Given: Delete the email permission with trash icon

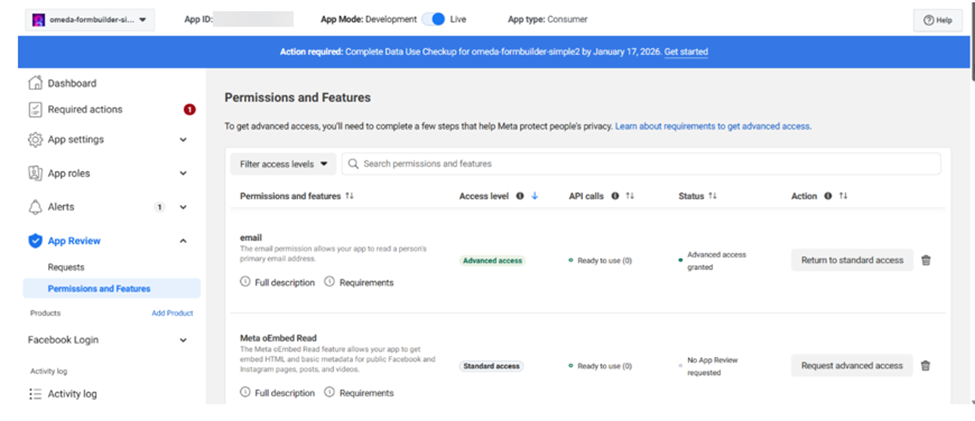Looking at the screenshot, I should [925, 260].
